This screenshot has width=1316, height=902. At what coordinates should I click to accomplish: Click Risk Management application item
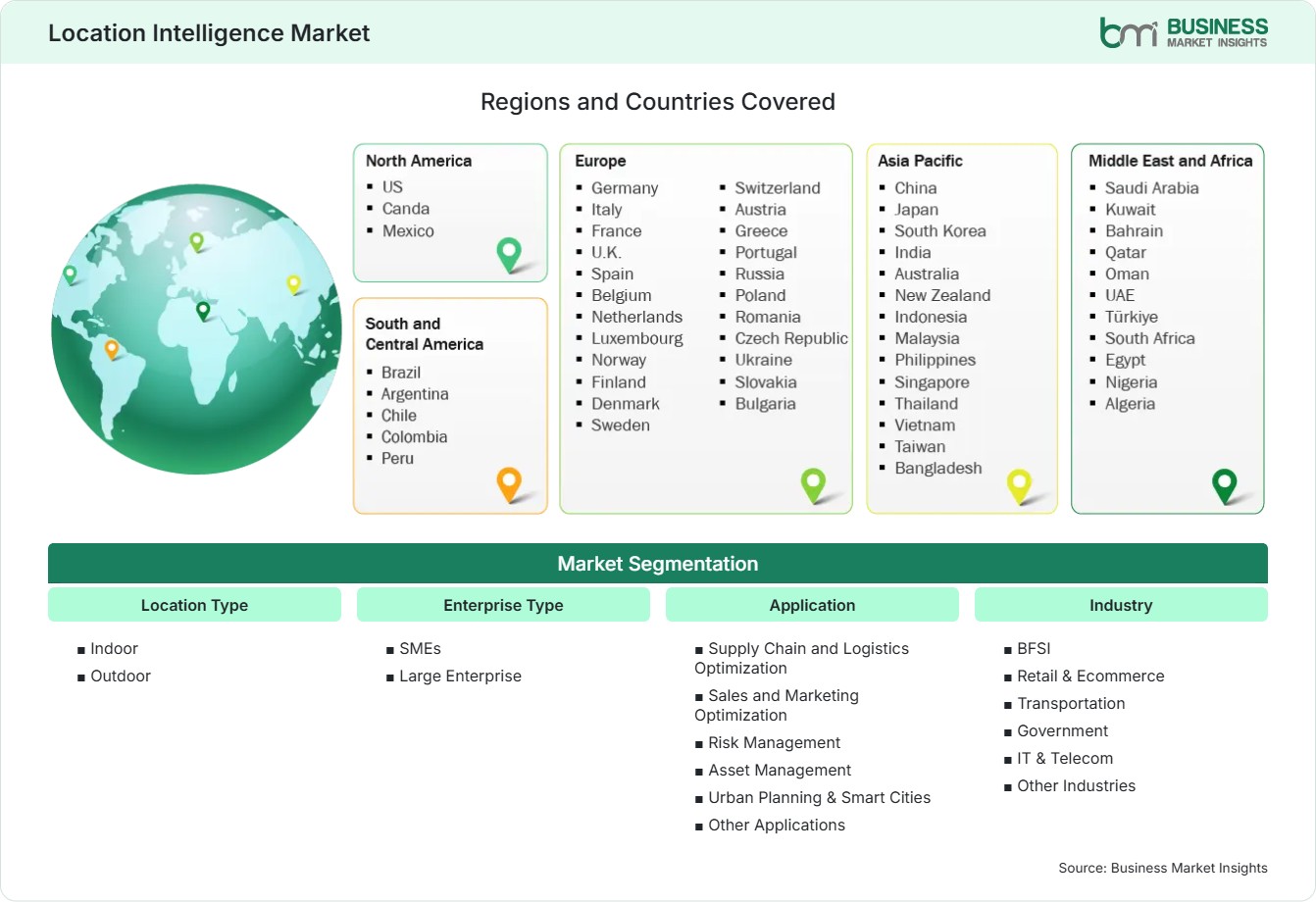(775, 743)
